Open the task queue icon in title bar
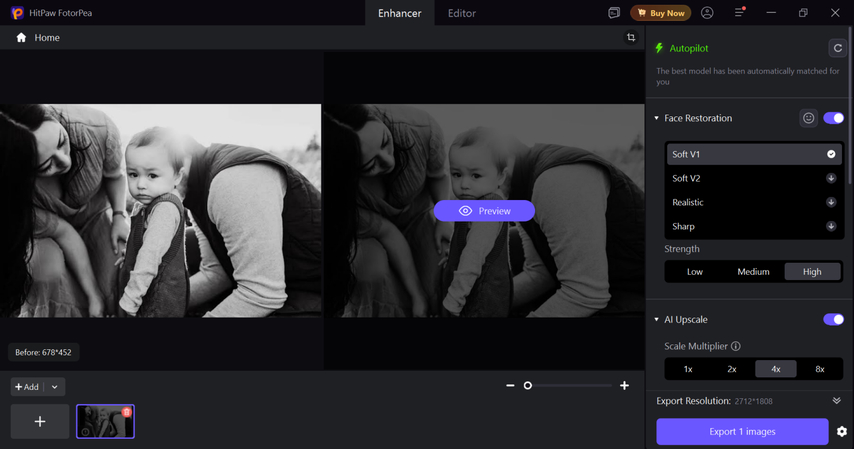The height and width of the screenshot is (449, 854). (614, 13)
